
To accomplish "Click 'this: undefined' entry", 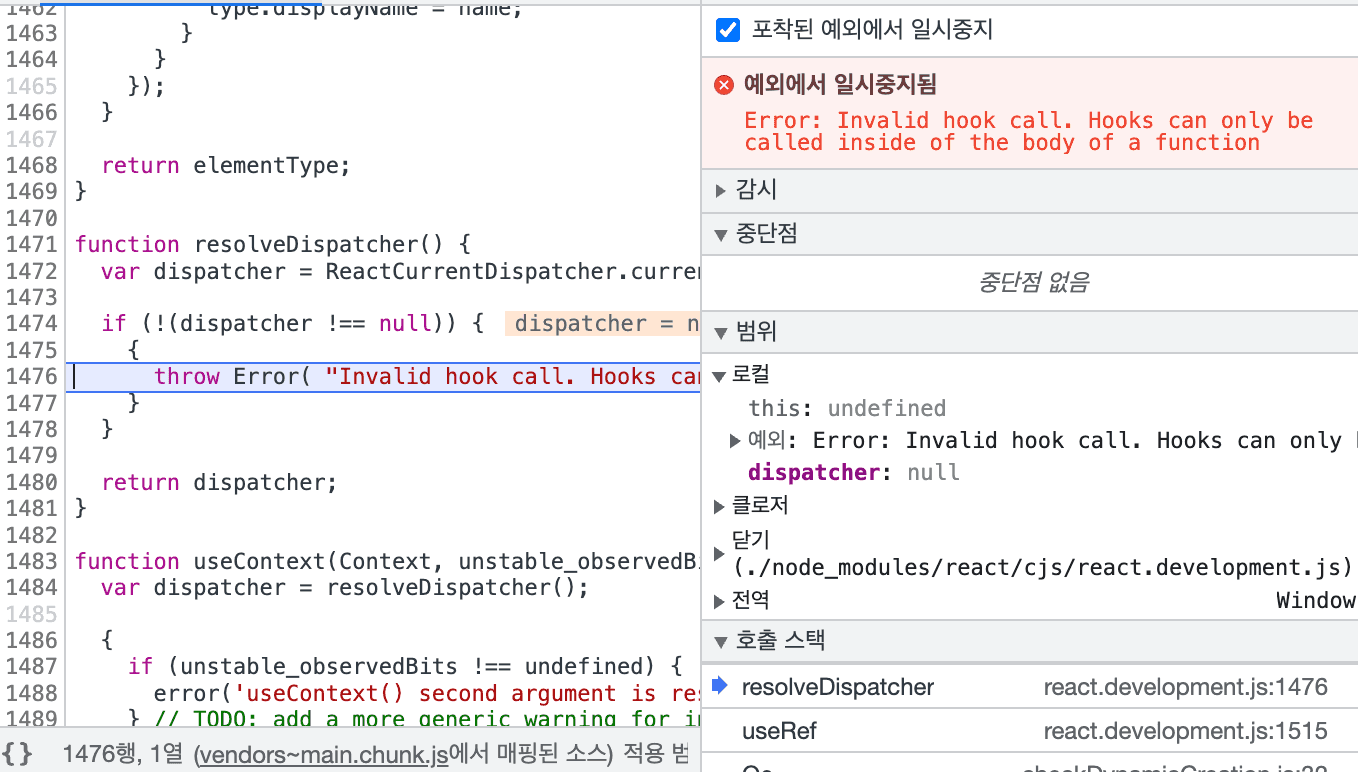I will tap(847, 408).
